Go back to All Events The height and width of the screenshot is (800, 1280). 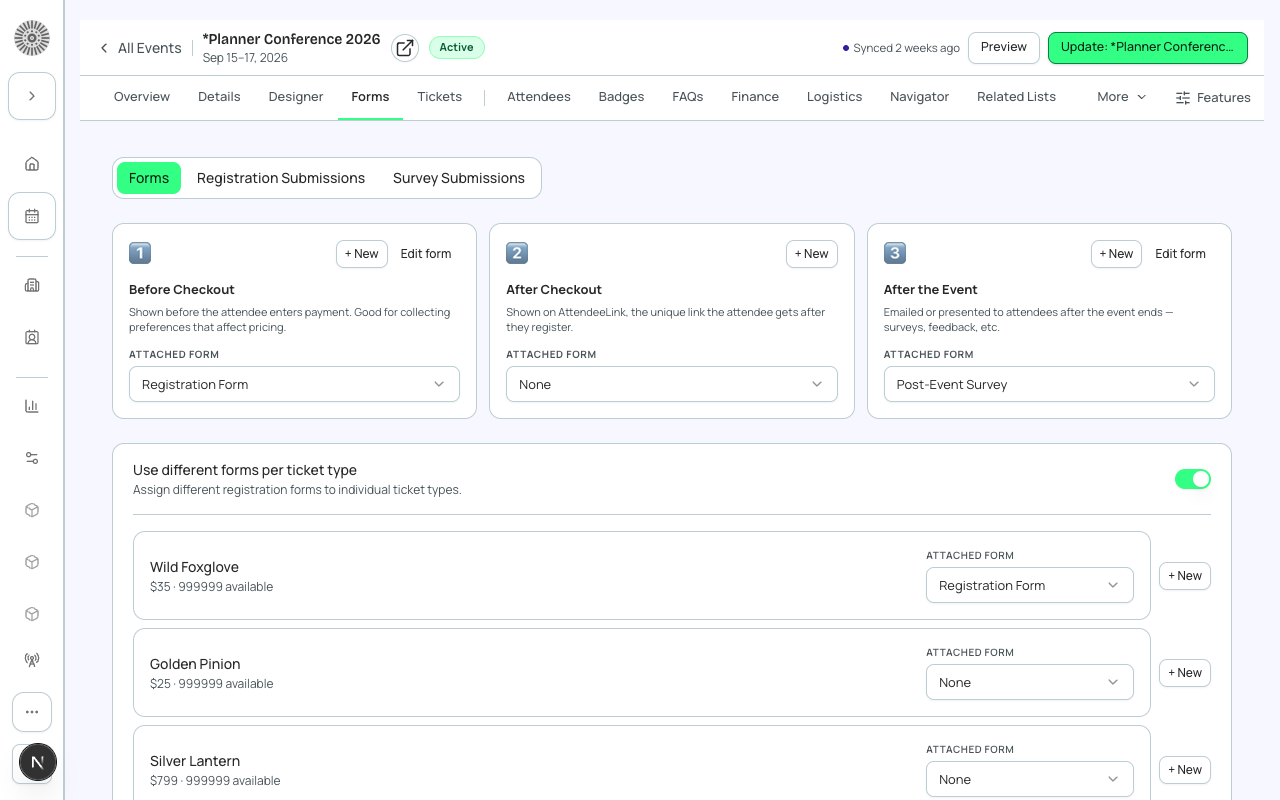click(x=140, y=48)
